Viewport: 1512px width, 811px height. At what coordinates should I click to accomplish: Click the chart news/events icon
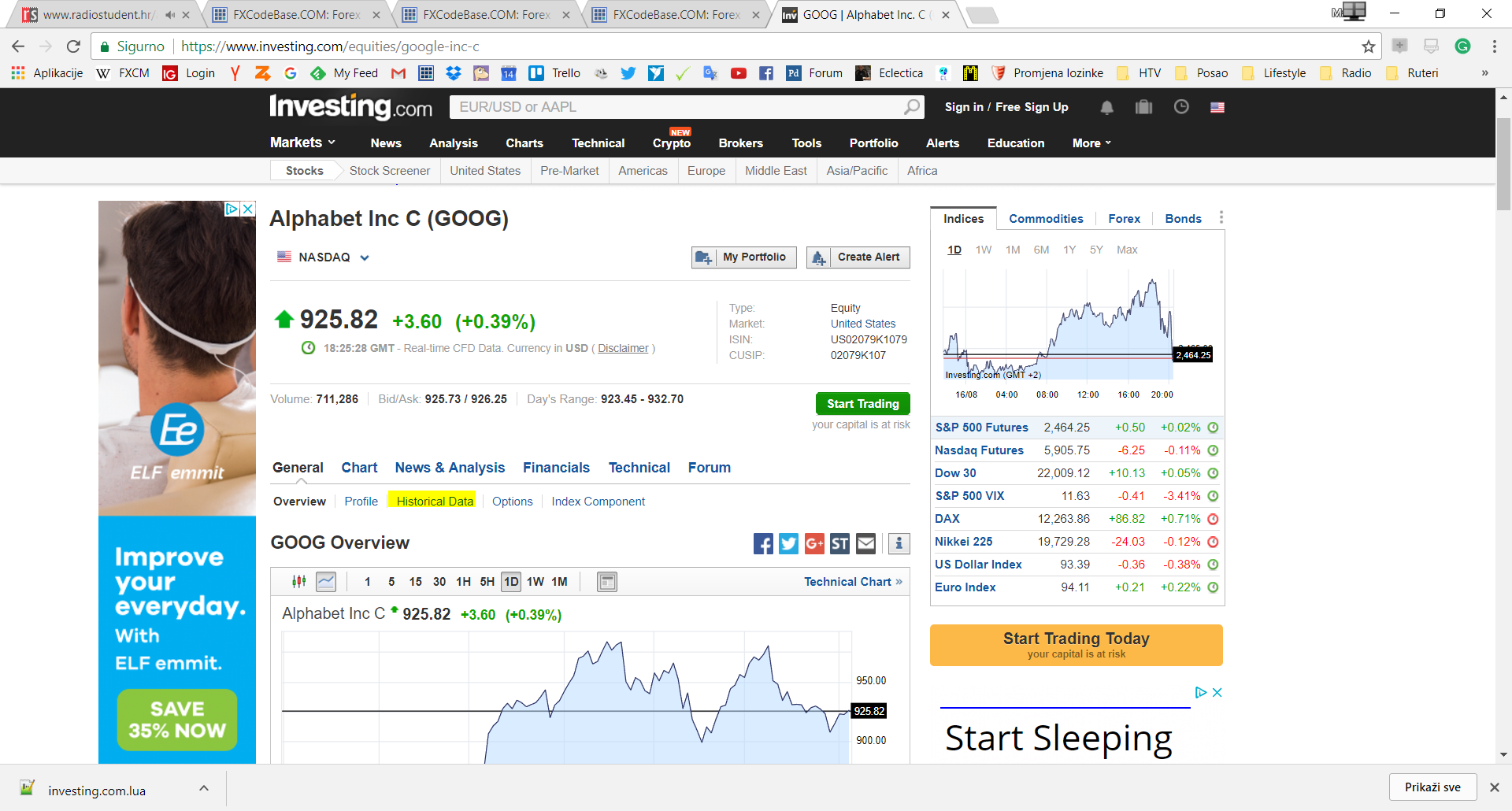(x=607, y=582)
